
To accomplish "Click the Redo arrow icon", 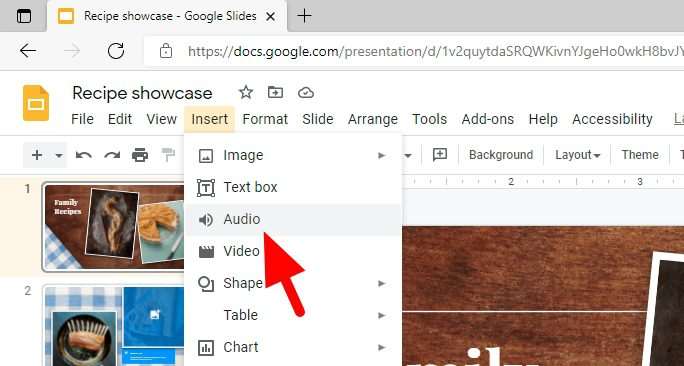I will 112,155.
